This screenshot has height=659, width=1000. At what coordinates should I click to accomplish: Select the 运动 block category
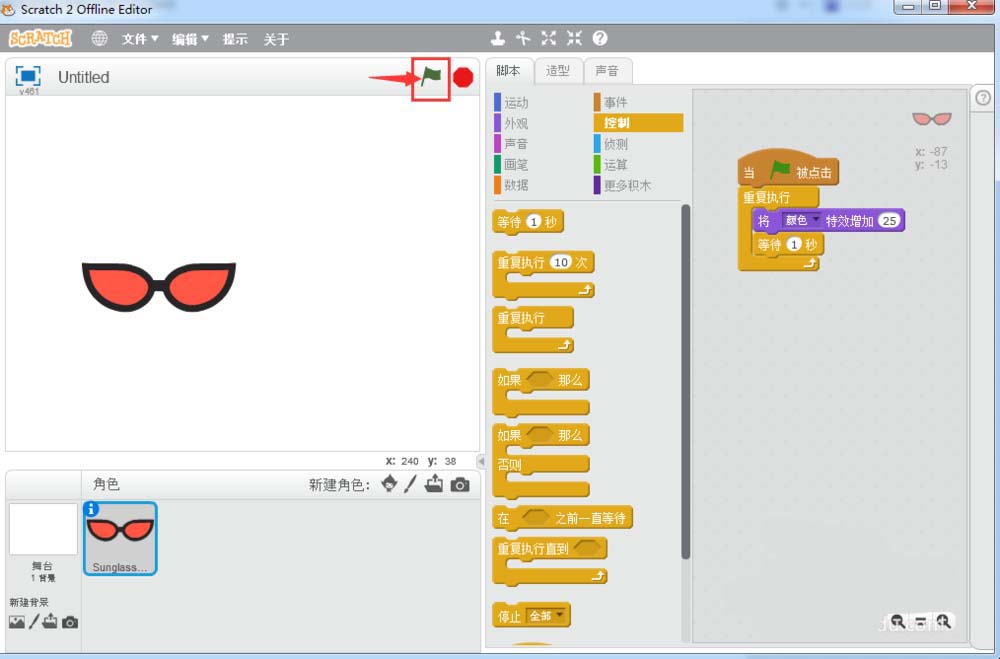coord(516,103)
